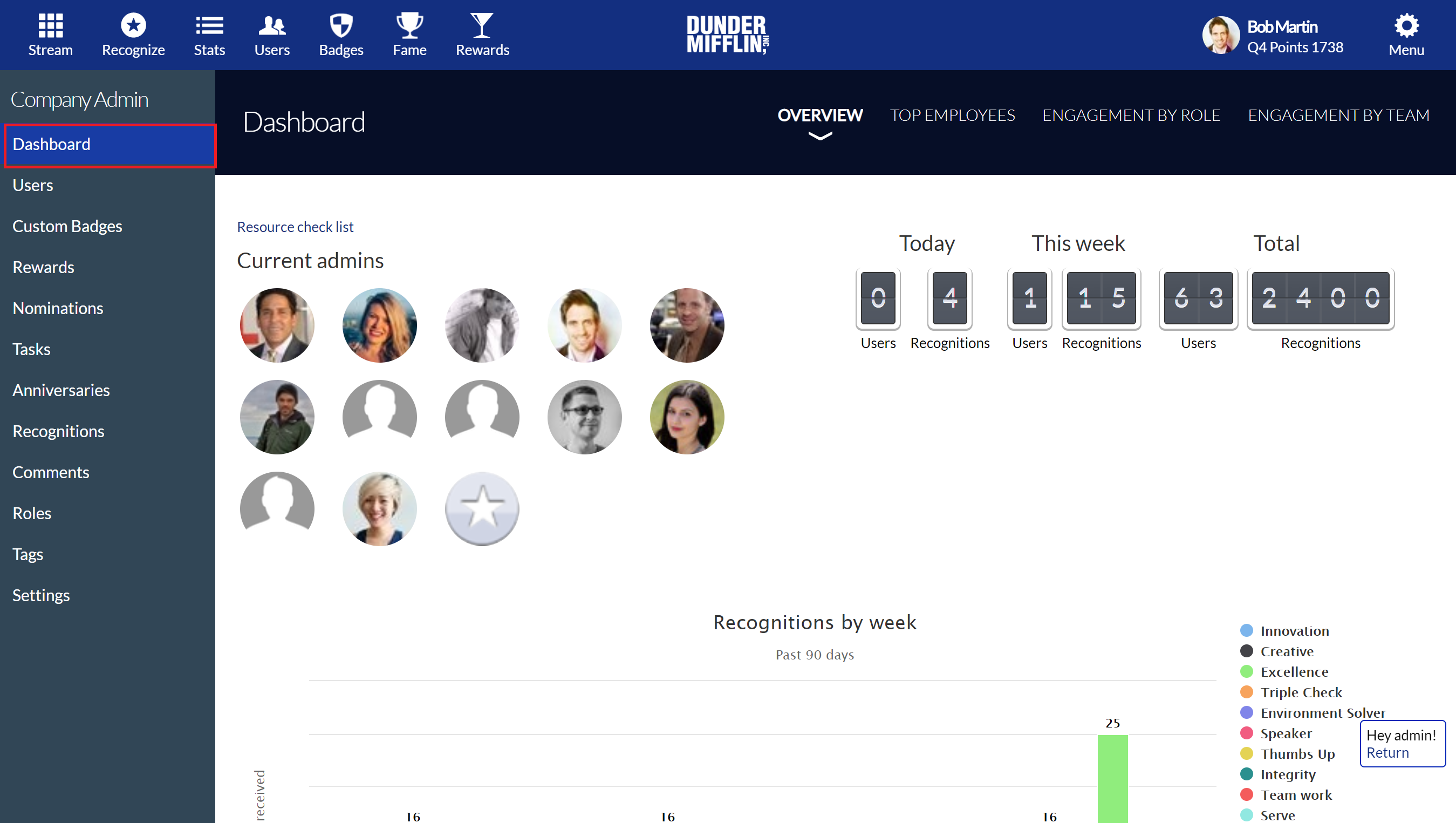Viewport: 1456px width, 823px height.
Task: Click the man in green jacket avatar
Action: [x=277, y=417]
